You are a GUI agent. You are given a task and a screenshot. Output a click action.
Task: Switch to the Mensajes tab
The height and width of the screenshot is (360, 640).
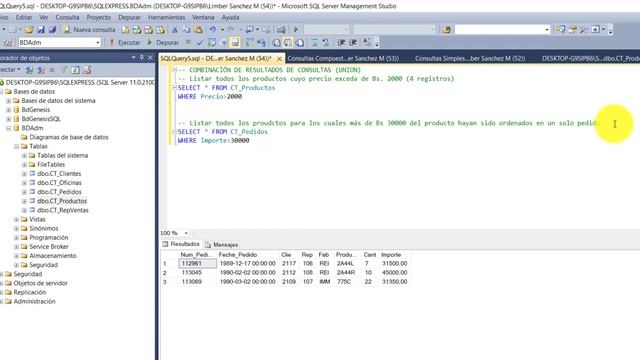[x=222, y=244]
